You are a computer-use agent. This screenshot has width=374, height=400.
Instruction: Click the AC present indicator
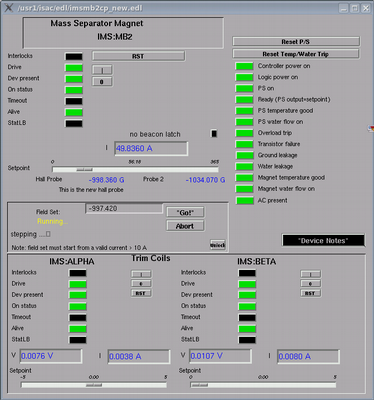coord(244,201)
